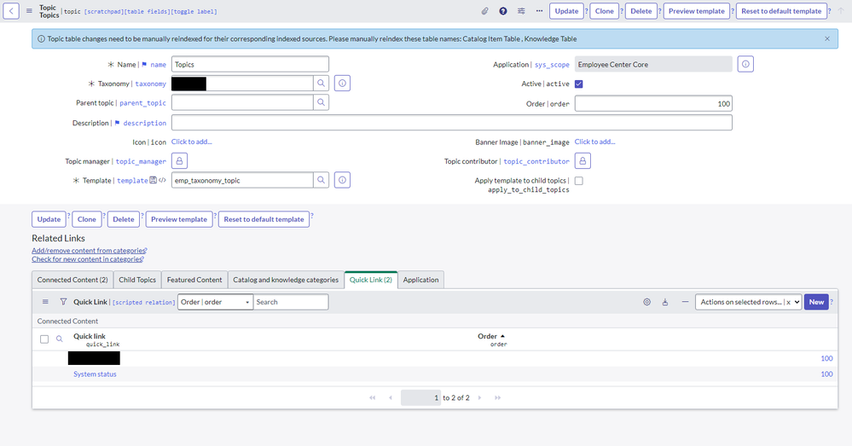Unlock the Topic contributor field
The height and width of the screenshot is (446, 852).
coord(582,161)
